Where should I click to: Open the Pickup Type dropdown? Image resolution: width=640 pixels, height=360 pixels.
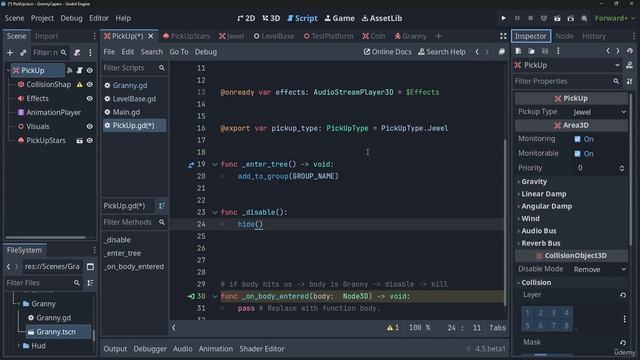coord(599,112)
